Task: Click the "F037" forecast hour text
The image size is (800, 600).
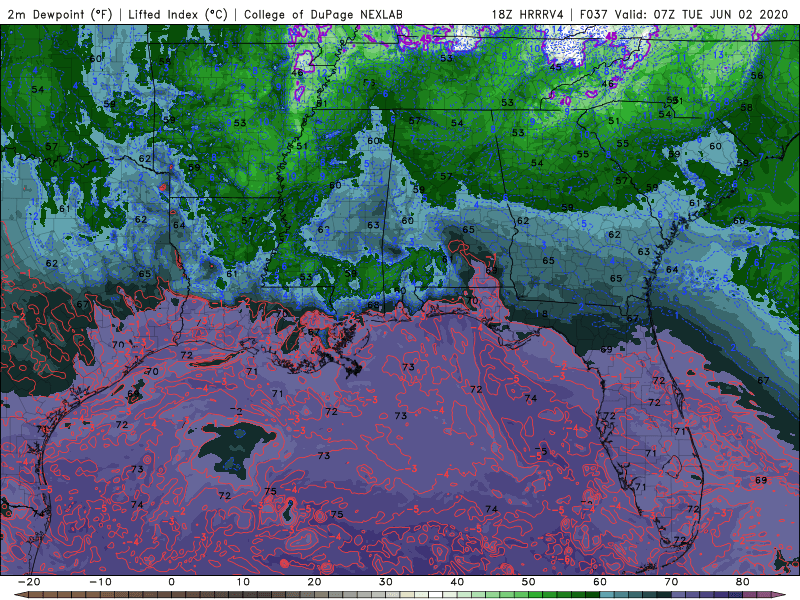Action: point(595,14)
